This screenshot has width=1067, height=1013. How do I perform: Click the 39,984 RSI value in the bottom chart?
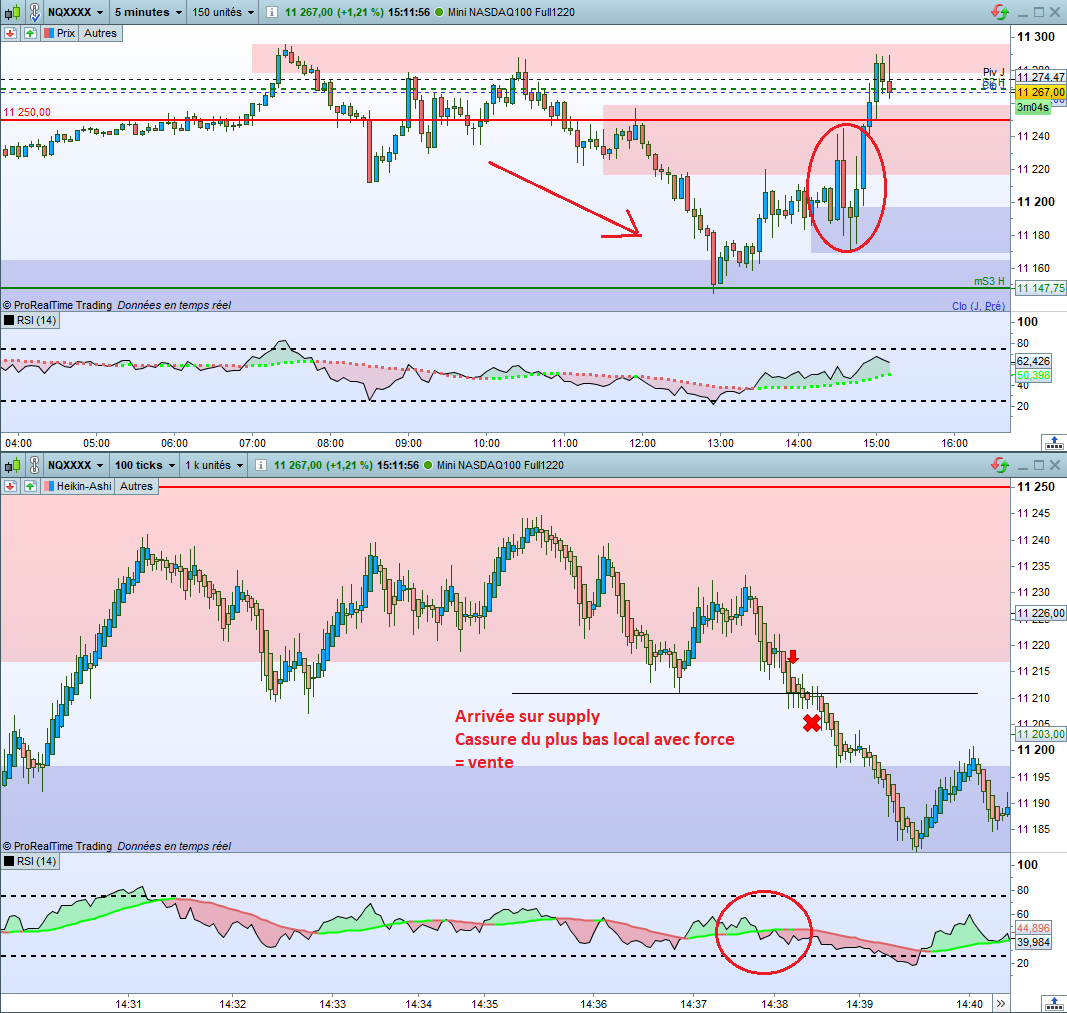[x=1033, y=942]
